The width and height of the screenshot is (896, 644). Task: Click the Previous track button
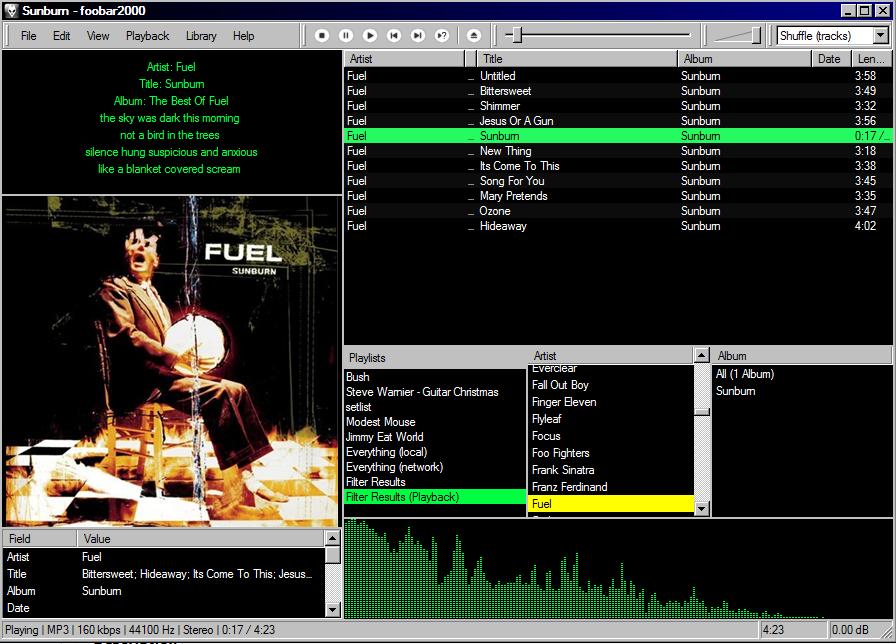tap(394, 35)
